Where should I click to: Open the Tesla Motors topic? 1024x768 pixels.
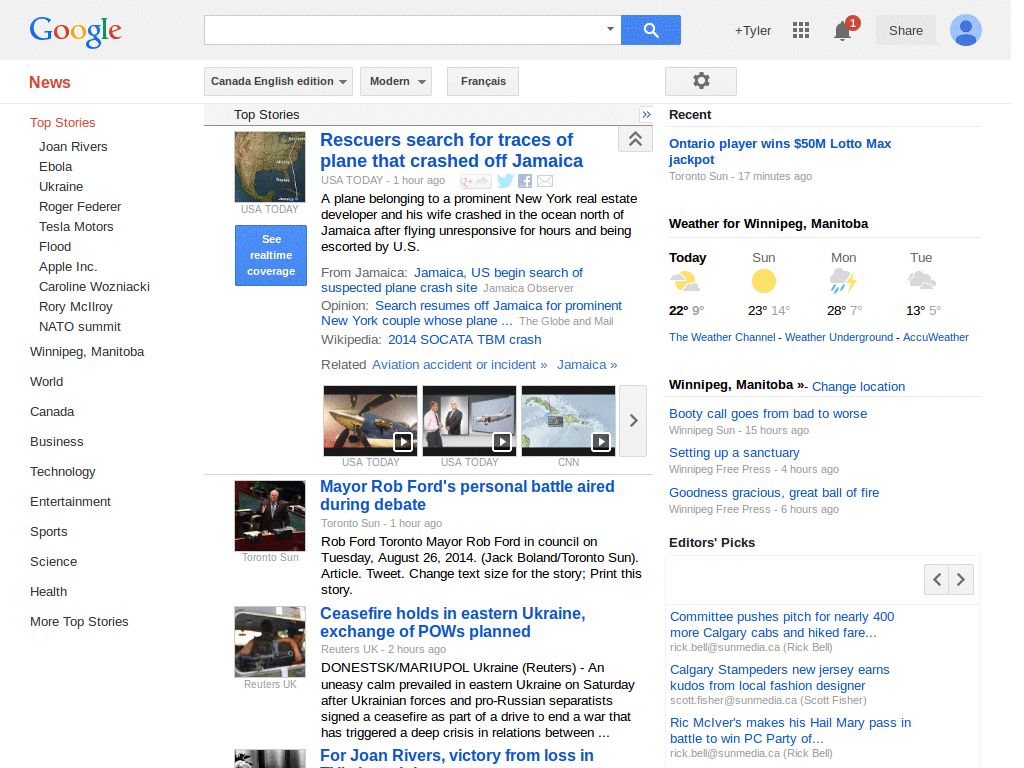76,227
